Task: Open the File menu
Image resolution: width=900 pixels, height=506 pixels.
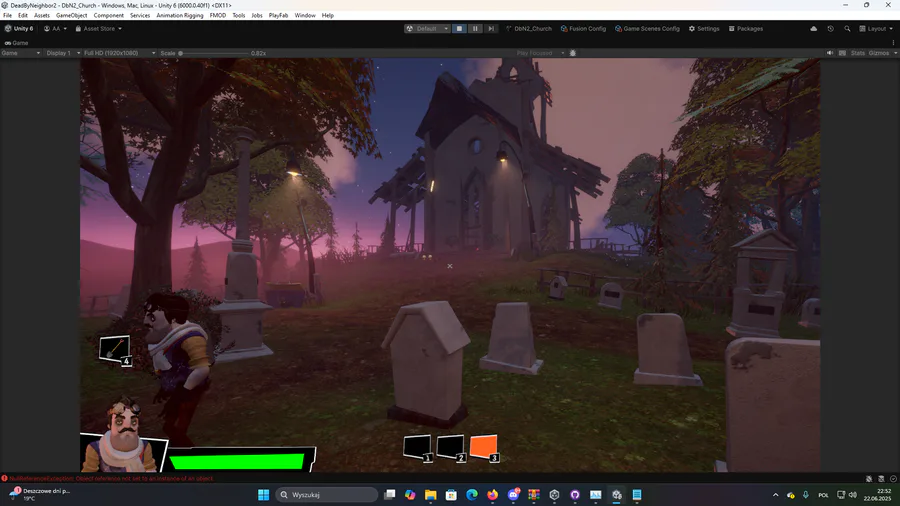Action: pos(7,15)
